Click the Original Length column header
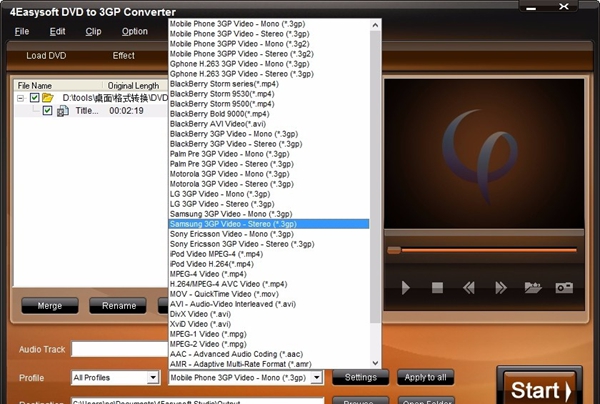 click(135, 85)
